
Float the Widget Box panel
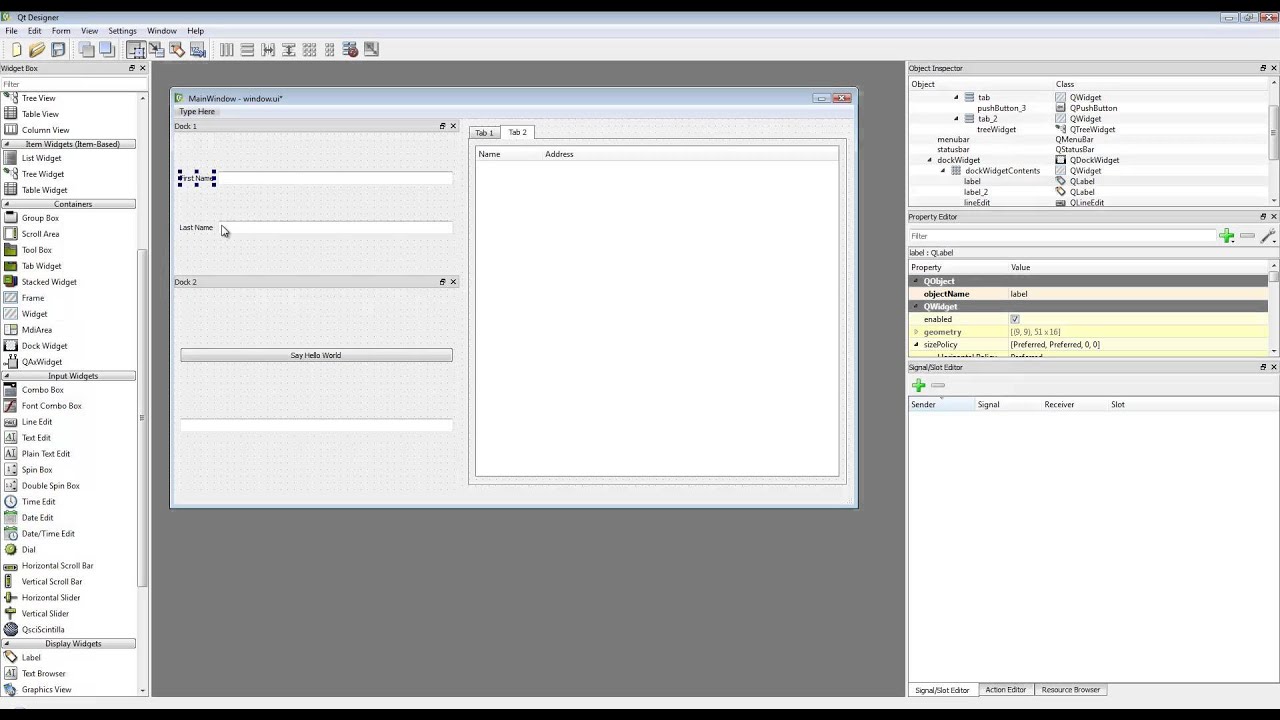coord(131,68)
